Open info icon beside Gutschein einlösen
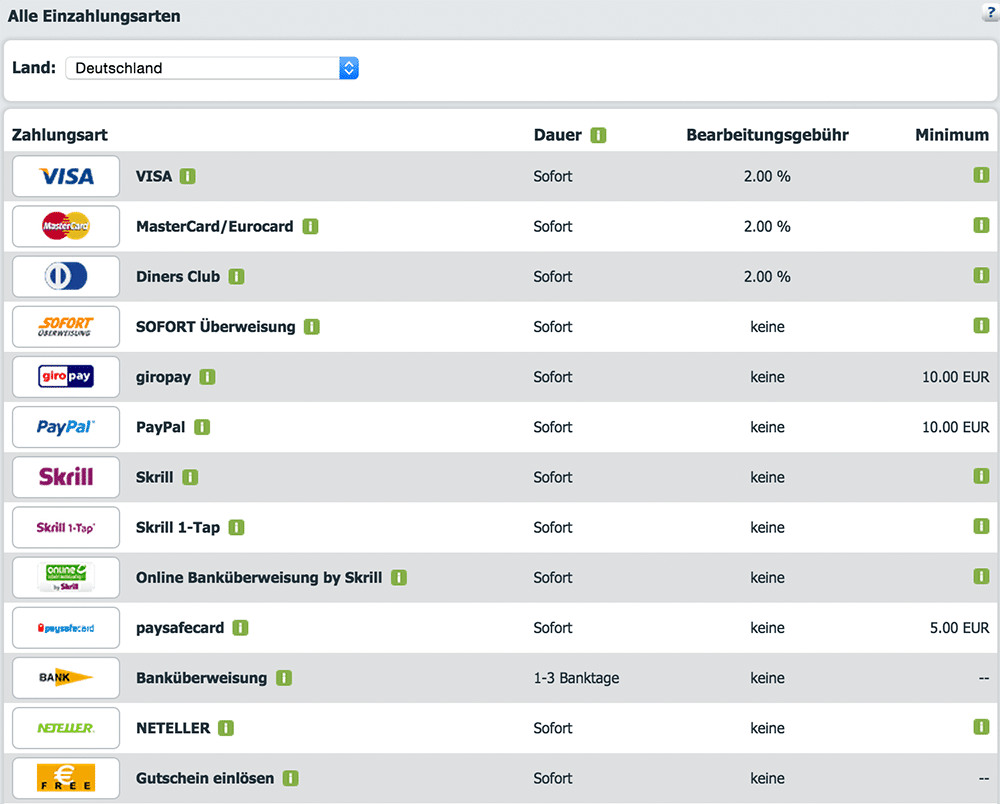 pyautogui.click(x=291, y=778)
